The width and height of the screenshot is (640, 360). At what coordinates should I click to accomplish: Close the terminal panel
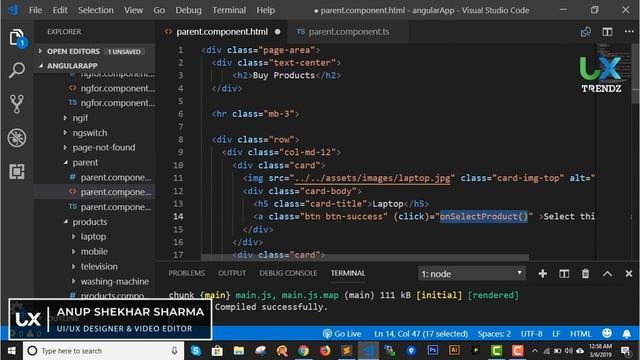629,273
